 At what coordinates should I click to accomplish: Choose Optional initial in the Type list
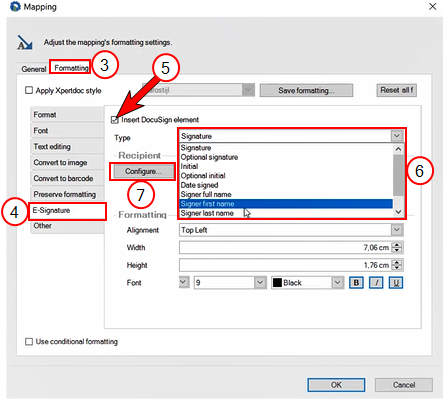[x=286, y=176]
